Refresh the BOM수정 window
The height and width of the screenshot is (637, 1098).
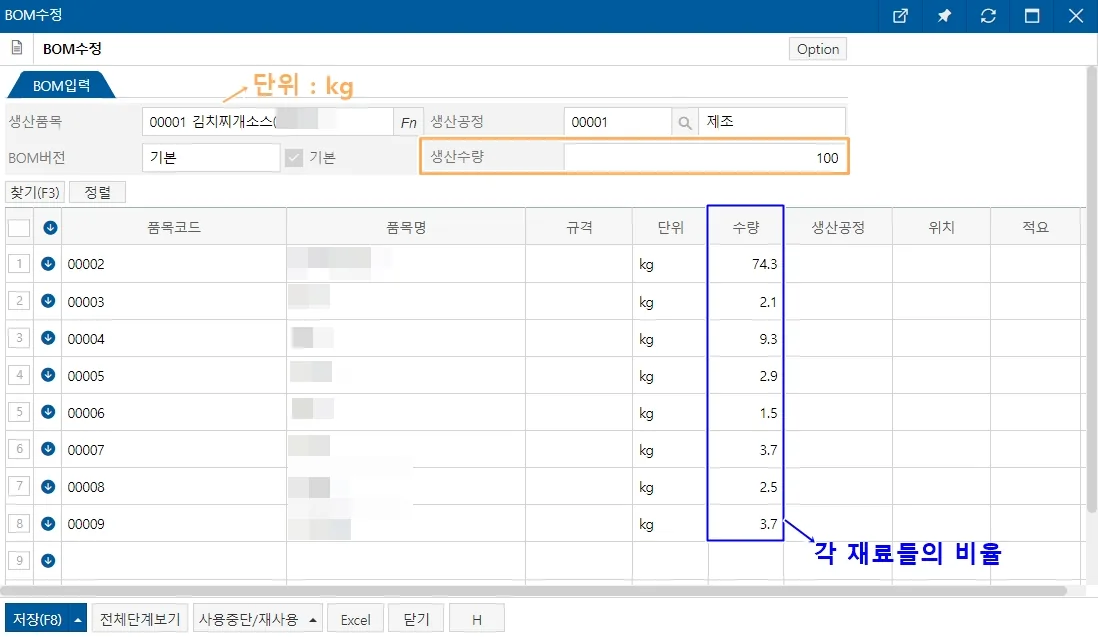click(x=988, y=15)
